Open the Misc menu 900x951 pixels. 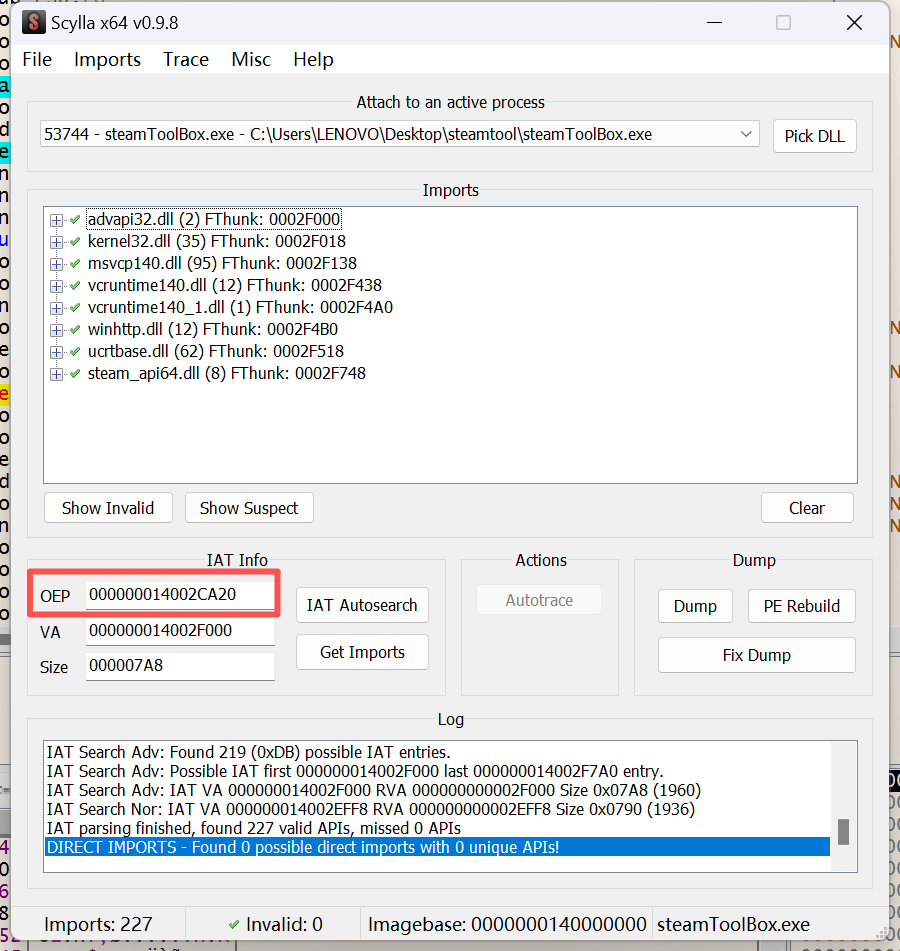tap(251, 59)
